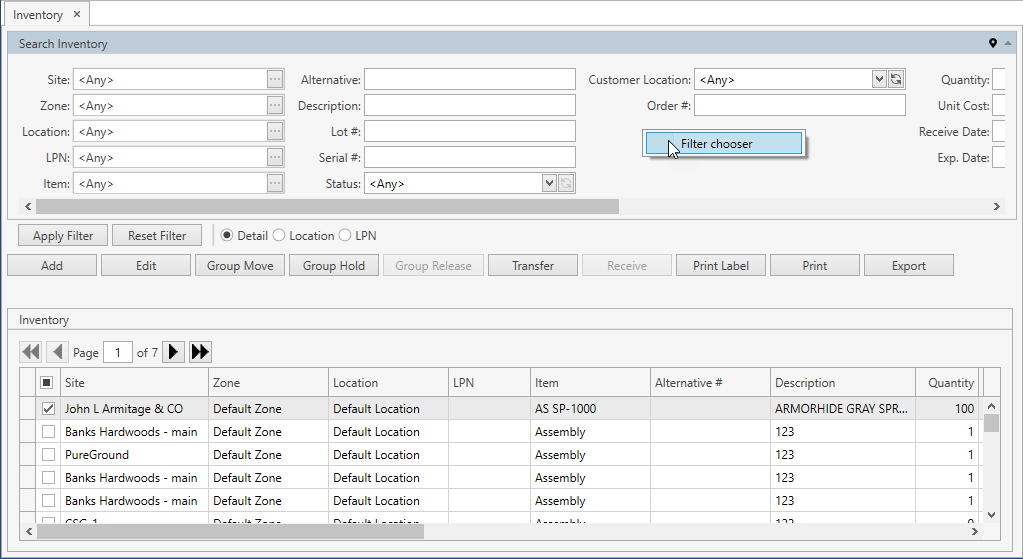Open the Zone lookup ellipsis button
Screen dimensions: 1023x559
pos(275,106)
